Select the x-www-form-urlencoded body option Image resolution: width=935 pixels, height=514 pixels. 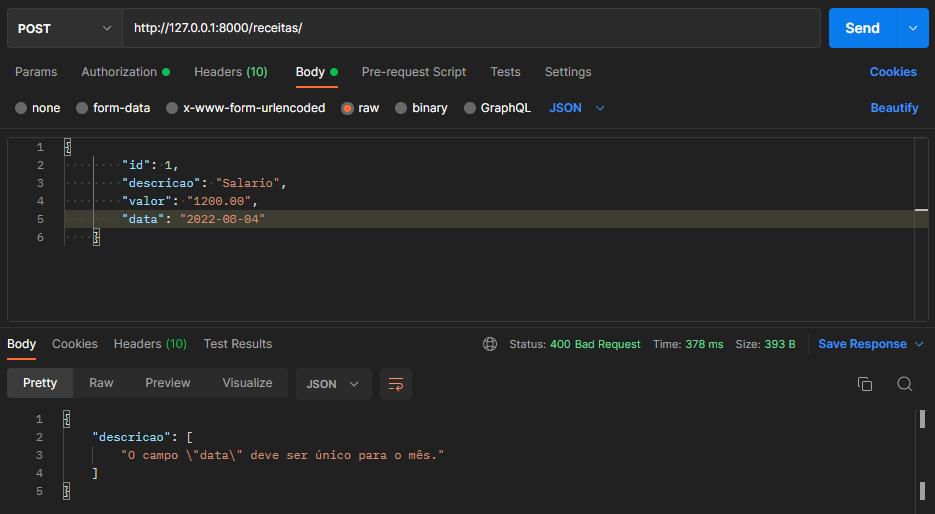246,108
